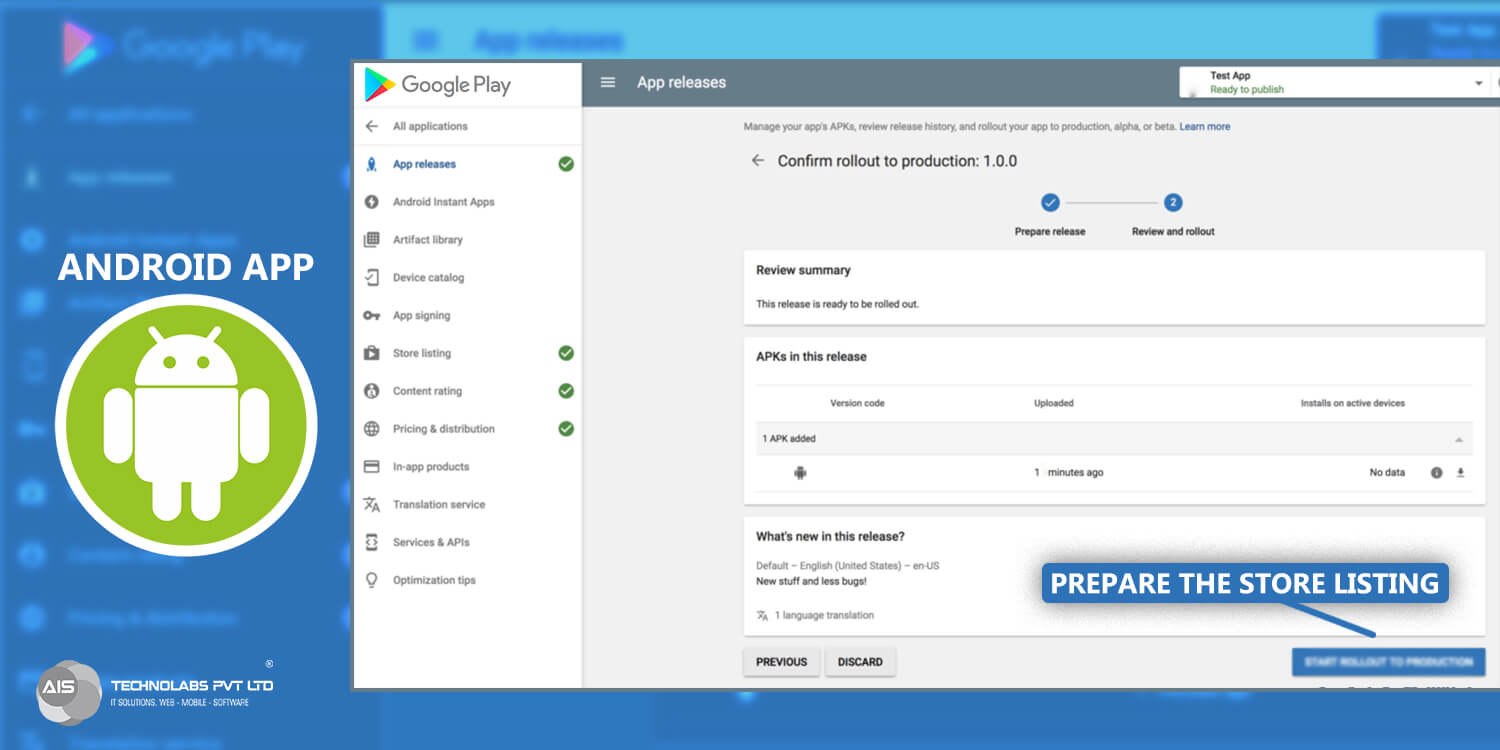Open Services & APIs page
This screenshot has width=1500, height=750.
click(431, 542)
